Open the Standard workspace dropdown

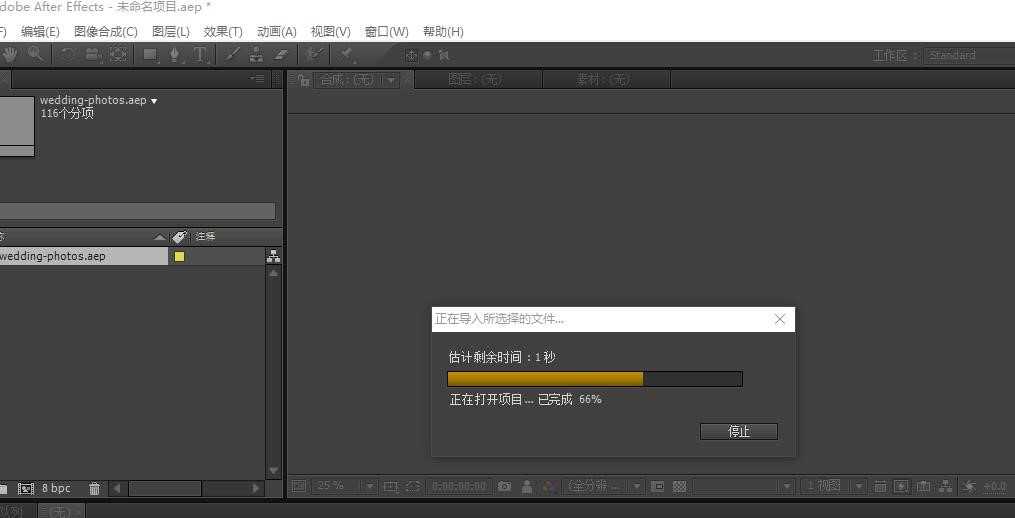pos(968,56)
